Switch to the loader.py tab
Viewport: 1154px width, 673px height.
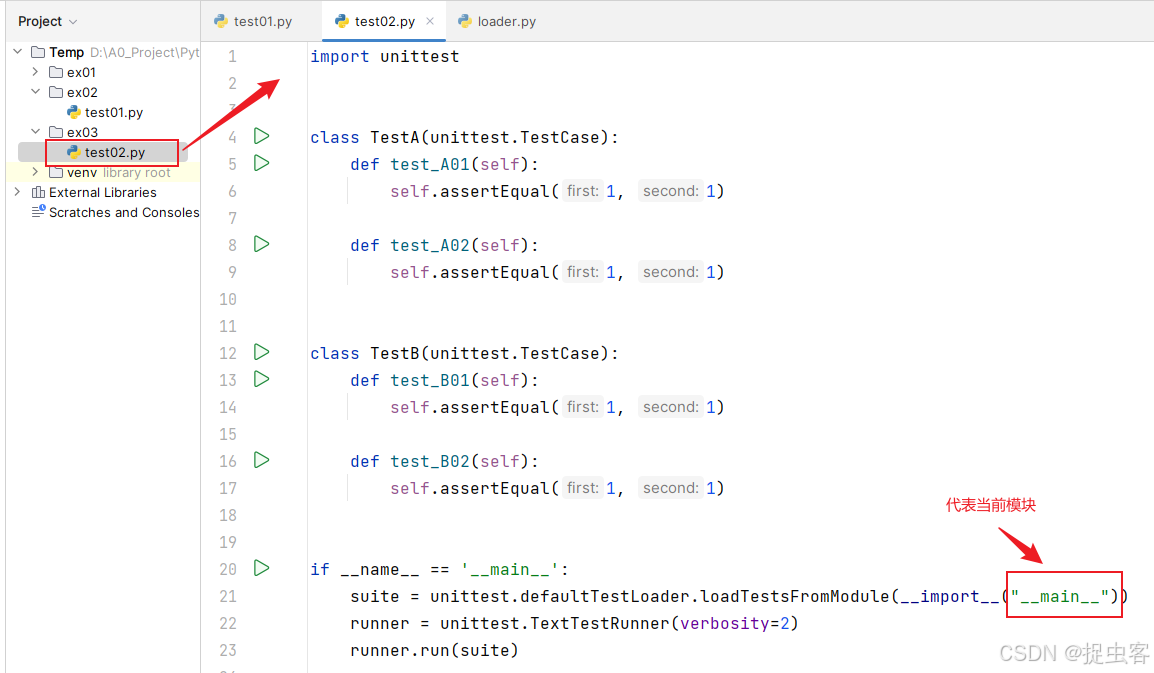(498, 21)
